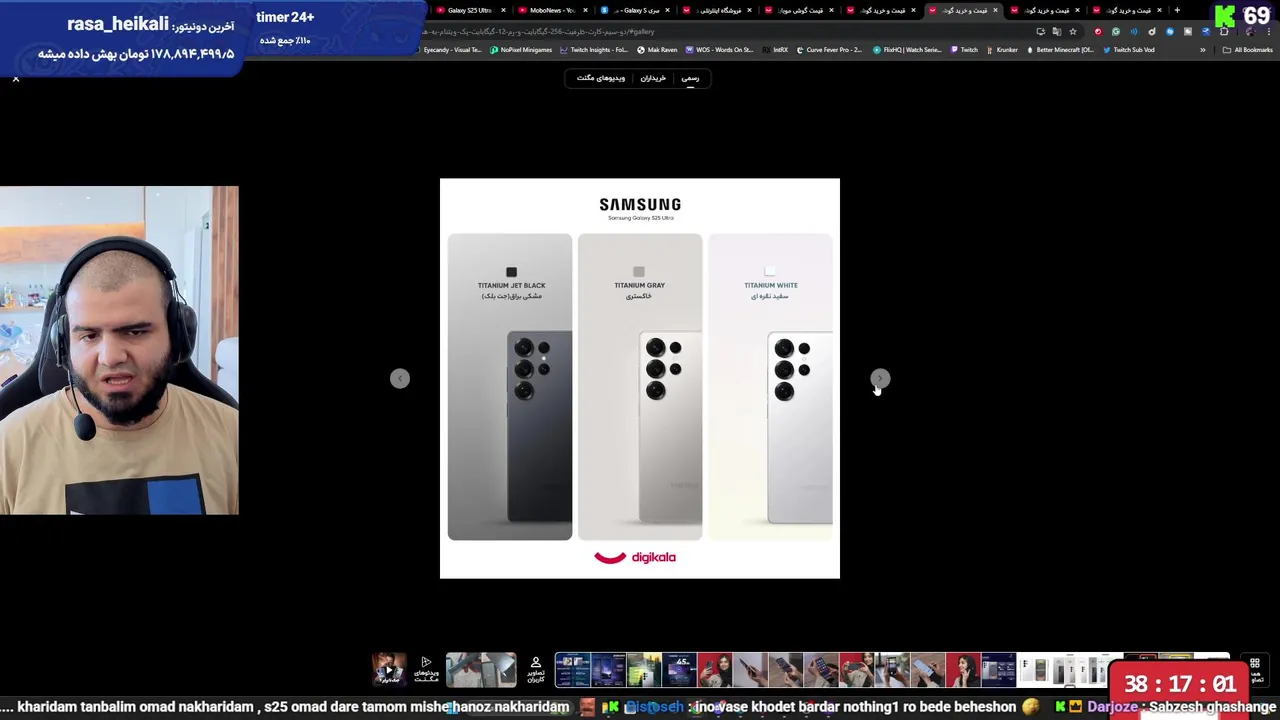Open the Curve Fever Pro bookmark
The image size is (1280, 720).
pyautogui.click(x=829, y=50)
